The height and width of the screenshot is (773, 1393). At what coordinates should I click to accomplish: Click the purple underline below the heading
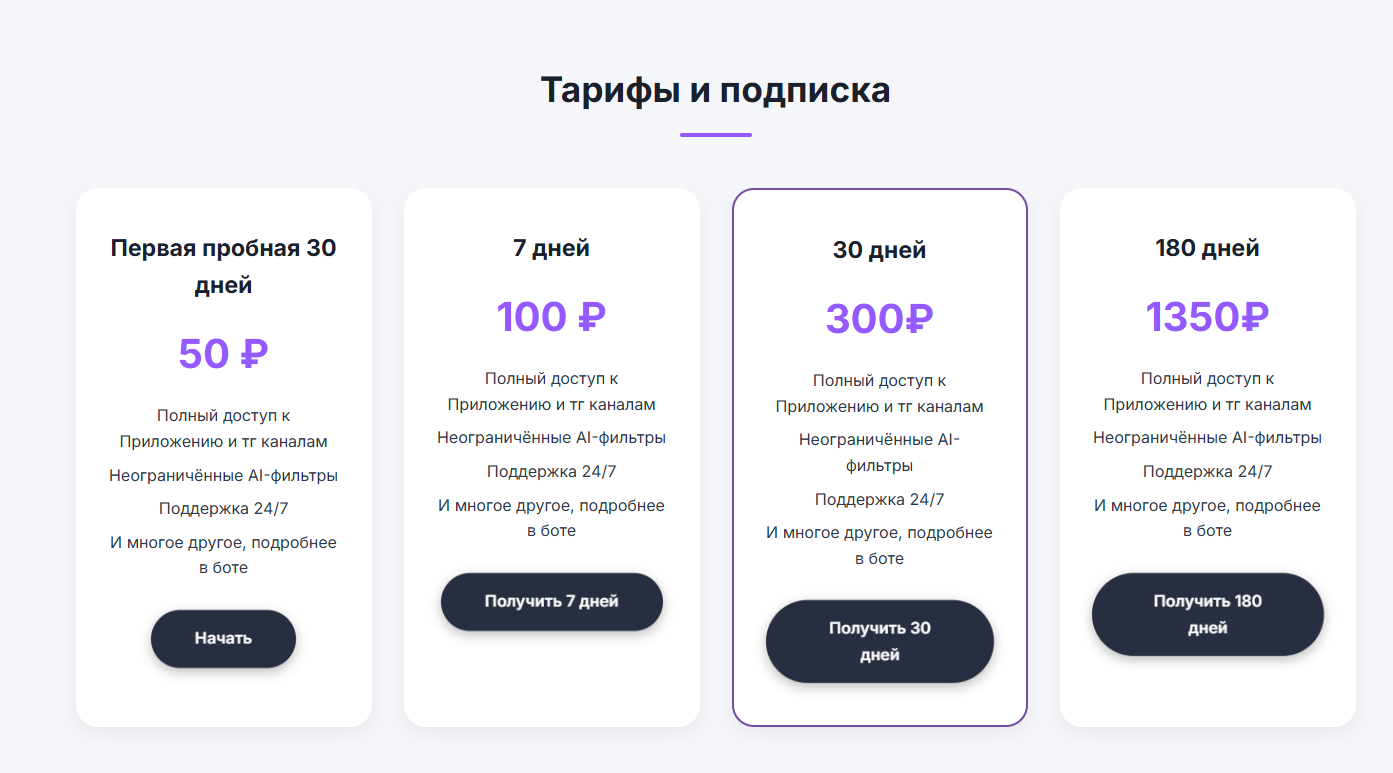(715, 134)
